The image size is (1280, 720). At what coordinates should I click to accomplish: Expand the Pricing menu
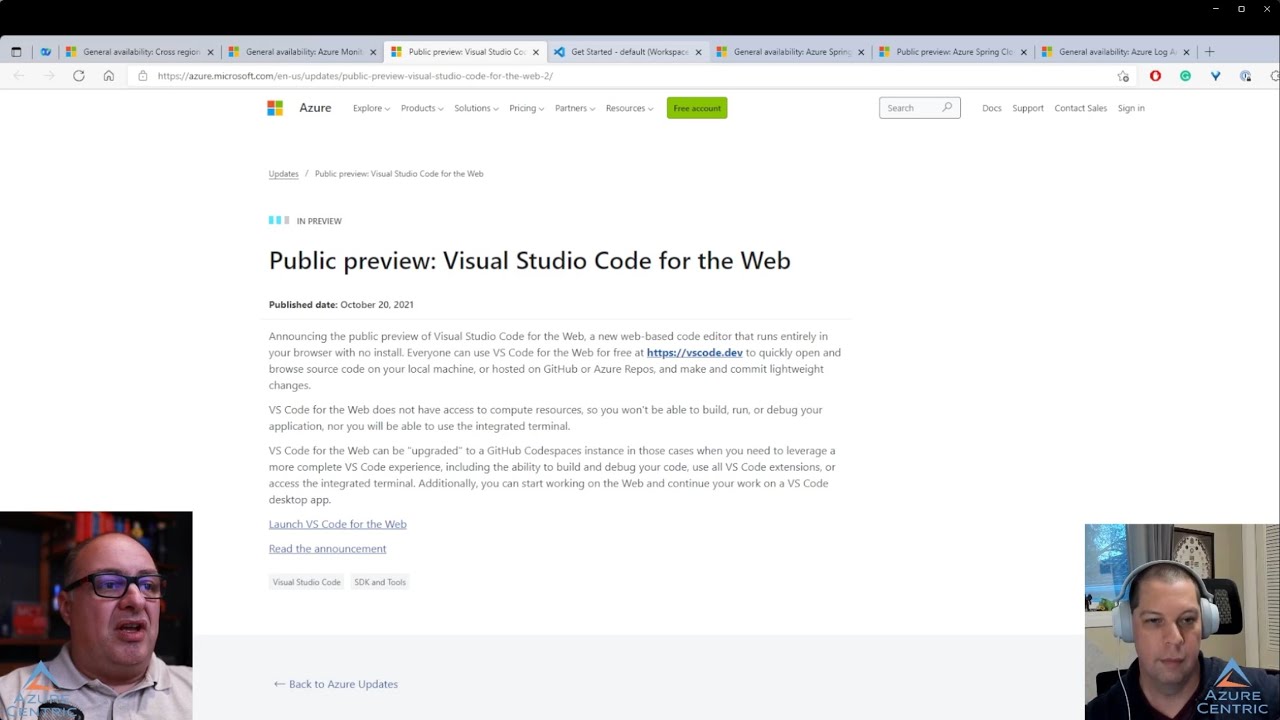(526, 108)
